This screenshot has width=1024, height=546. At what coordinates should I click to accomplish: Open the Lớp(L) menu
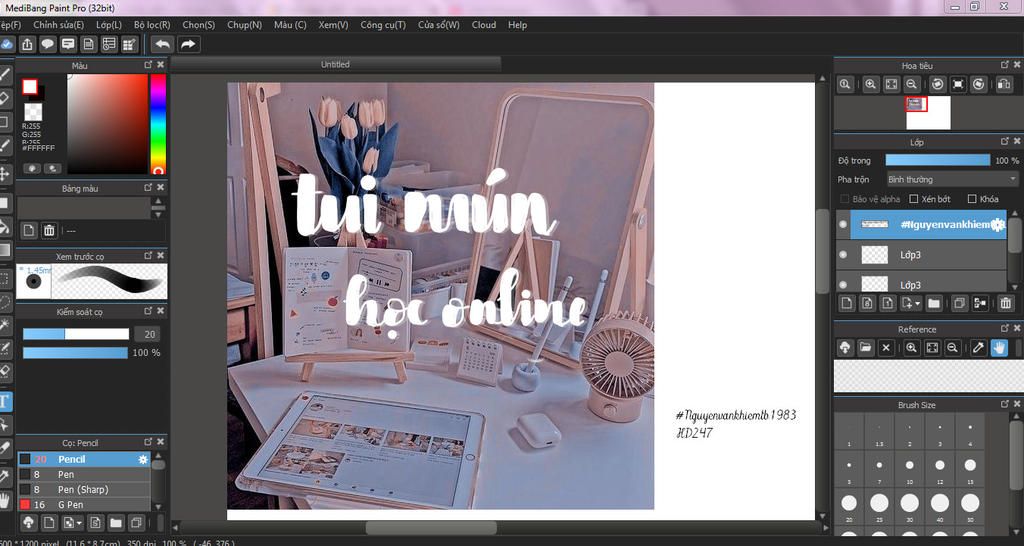tap(109, 25)
